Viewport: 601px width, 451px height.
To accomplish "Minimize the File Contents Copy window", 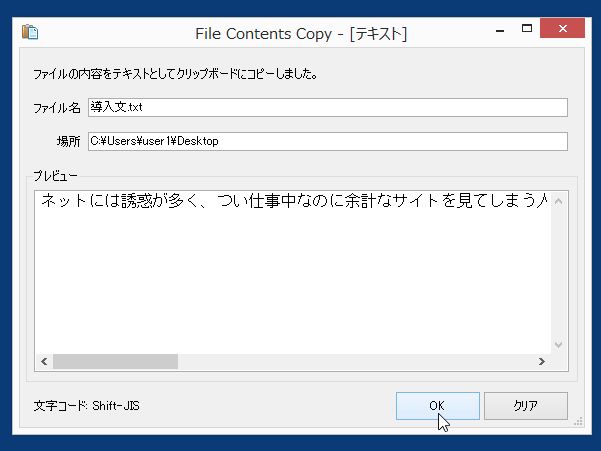I will tap(500, 31).
